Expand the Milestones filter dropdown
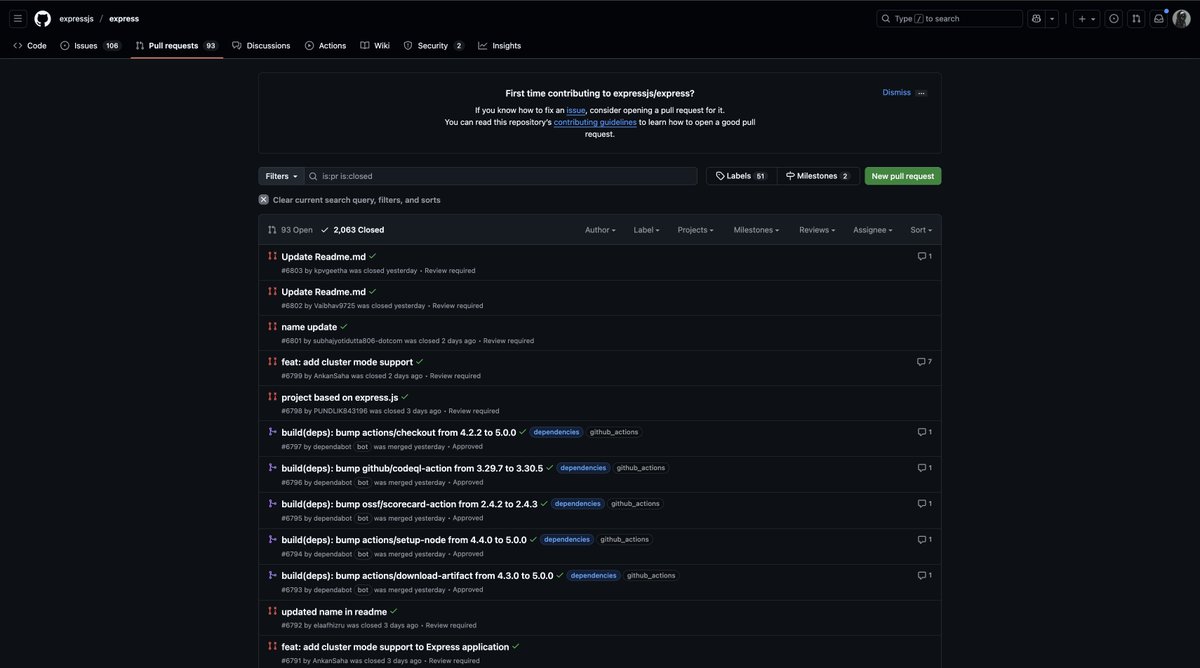This screenshot has width=1200, height=668. [756, 230]
